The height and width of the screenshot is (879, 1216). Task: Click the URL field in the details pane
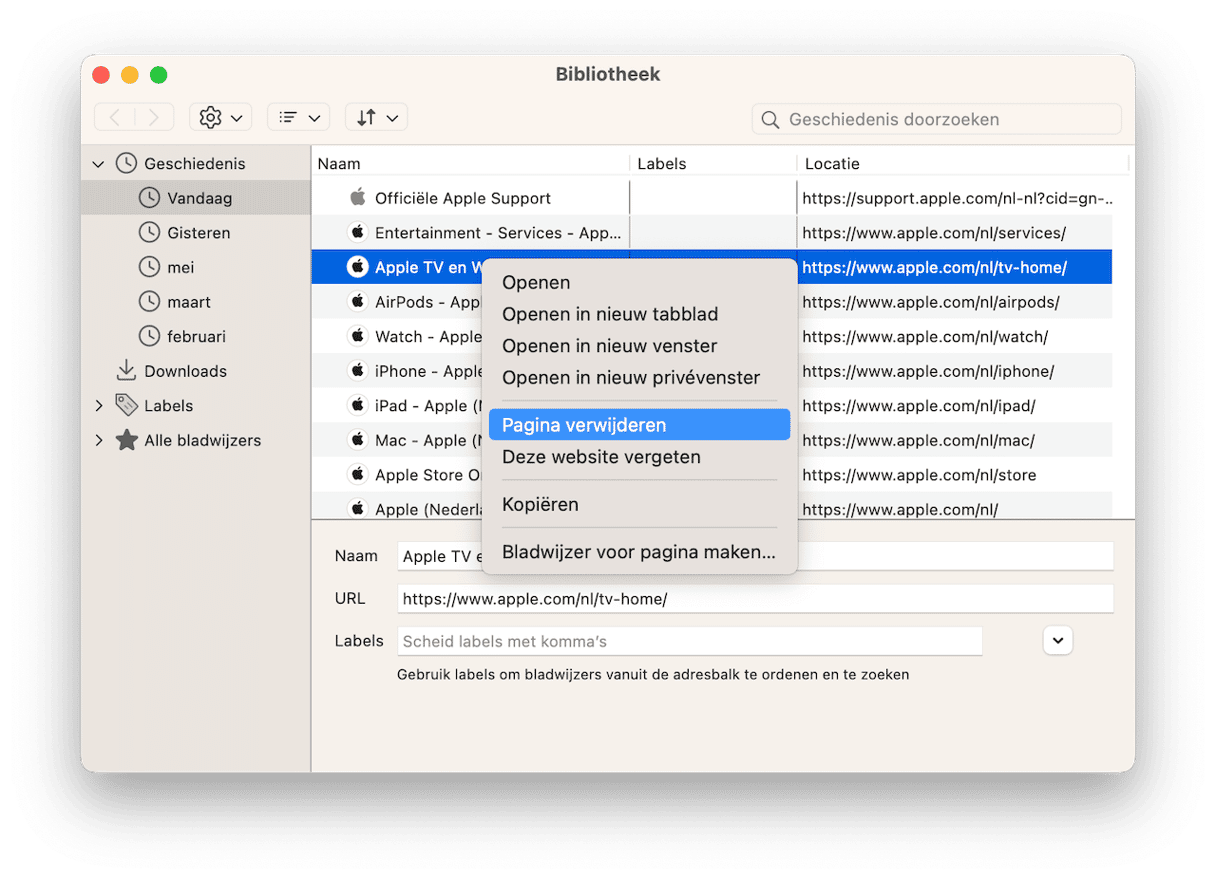[x=755, y=599]
